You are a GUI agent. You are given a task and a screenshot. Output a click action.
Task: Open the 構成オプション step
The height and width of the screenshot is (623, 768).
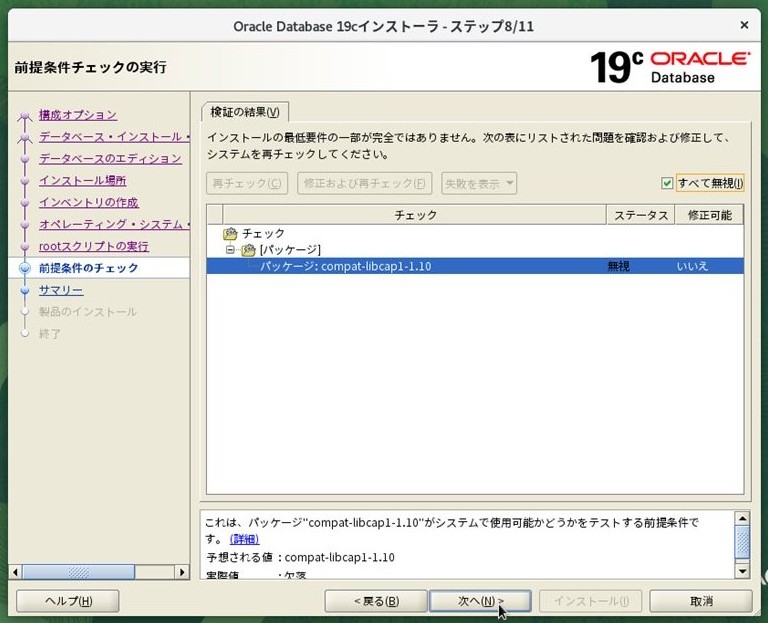(78, 115)
